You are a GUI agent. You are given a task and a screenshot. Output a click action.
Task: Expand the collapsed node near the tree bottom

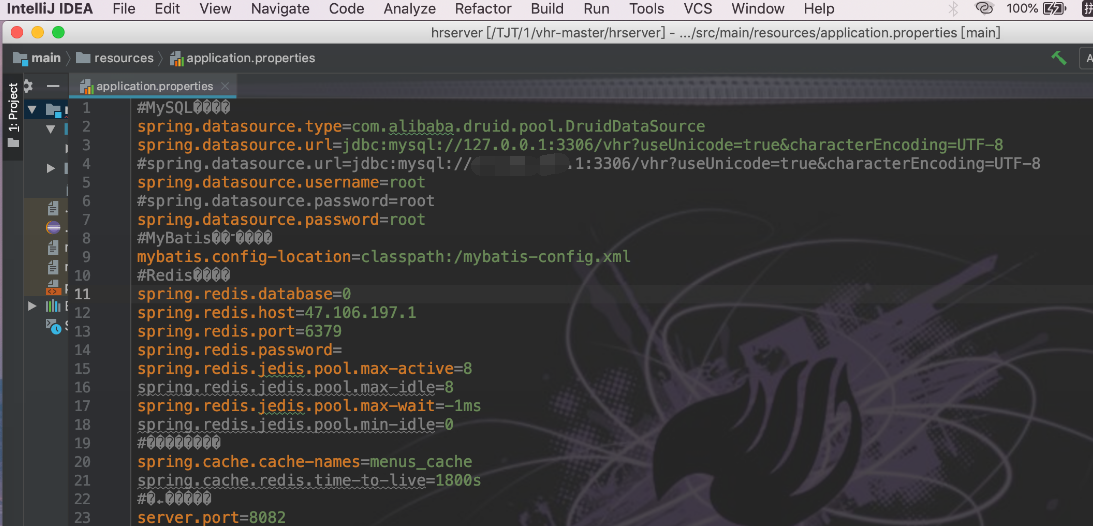33,305
